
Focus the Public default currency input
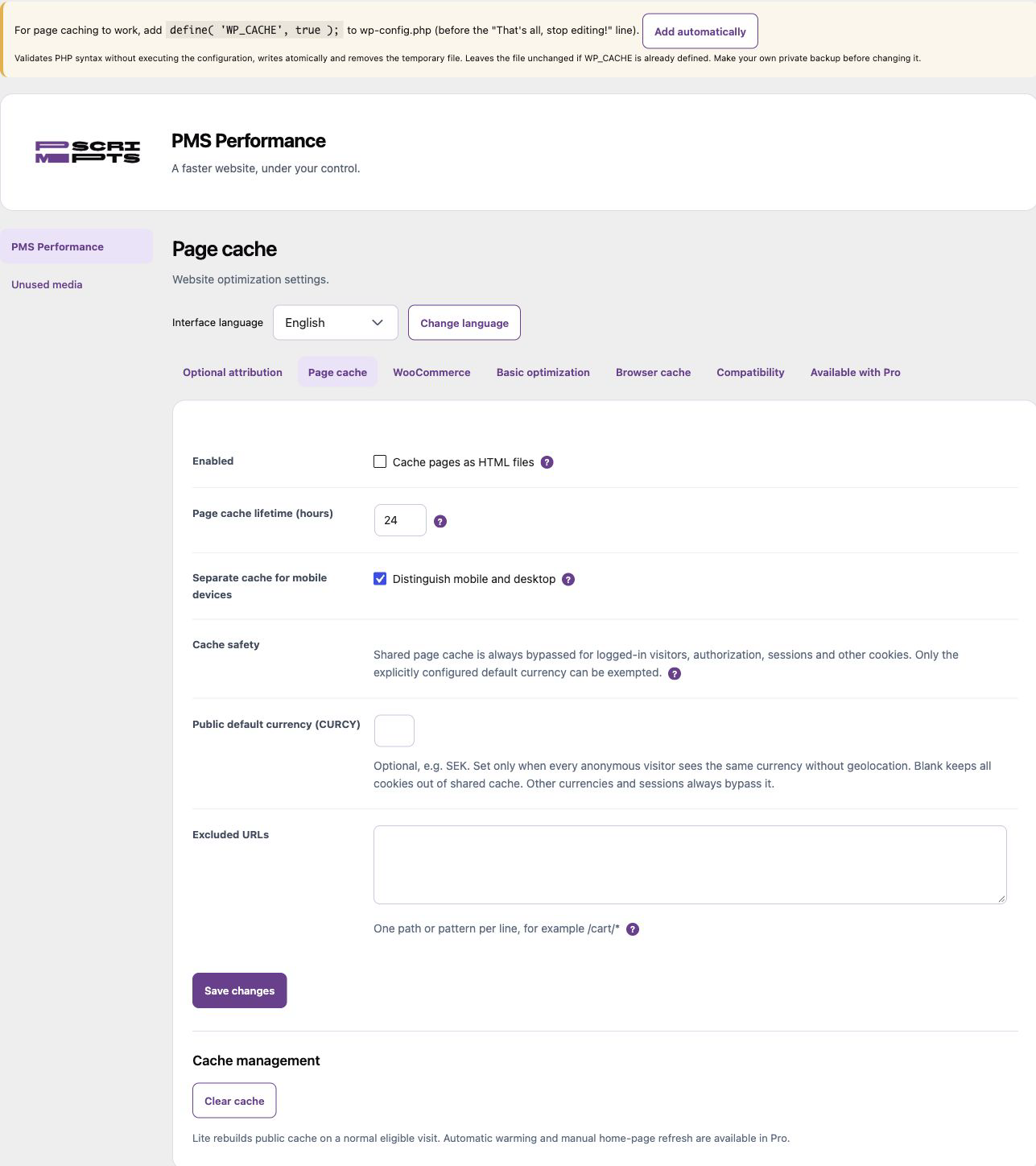click(x=394, y=730)
